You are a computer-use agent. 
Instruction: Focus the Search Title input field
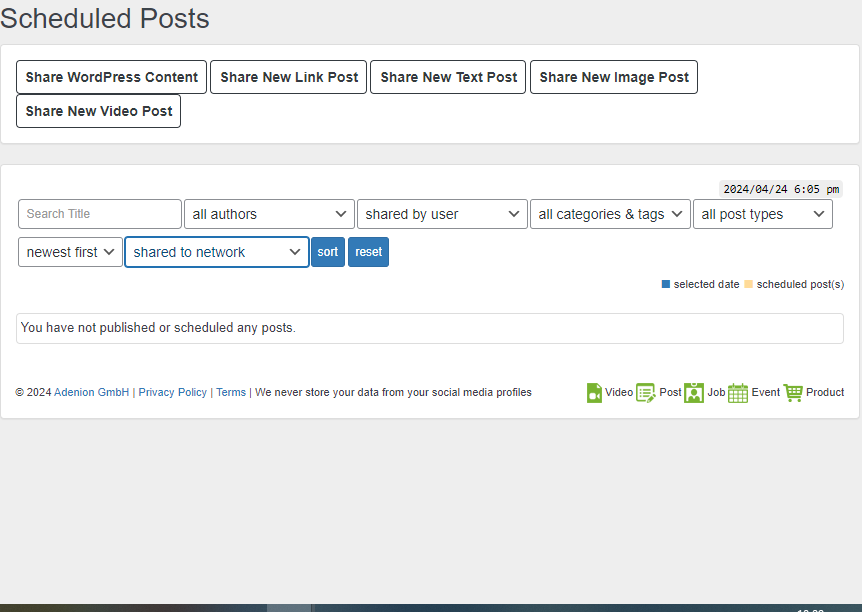(100, 214)
